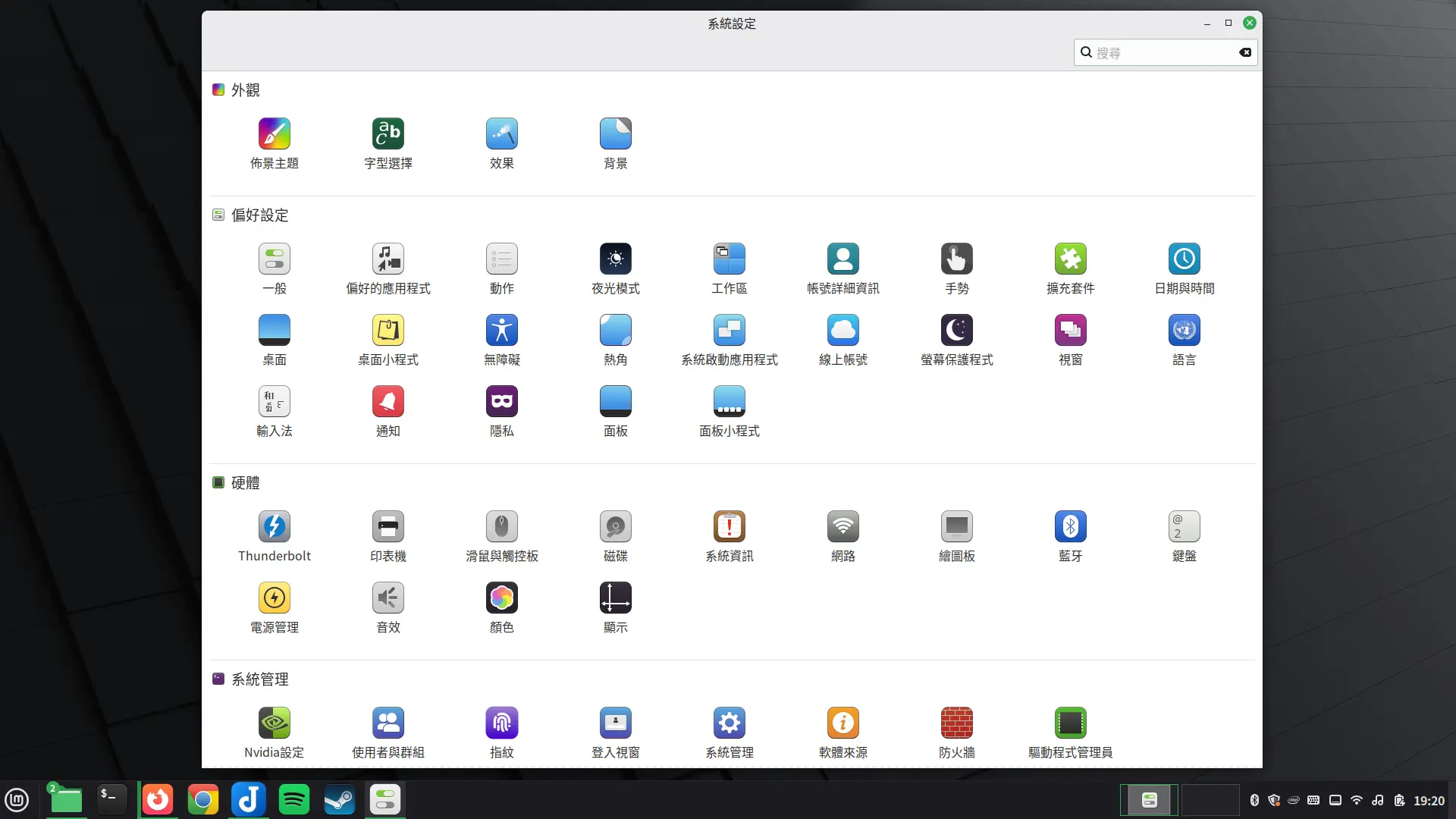Open 擴充套件 extensions settings
This screenshot has height=819, width=1456.
(x=1070, y=267)
